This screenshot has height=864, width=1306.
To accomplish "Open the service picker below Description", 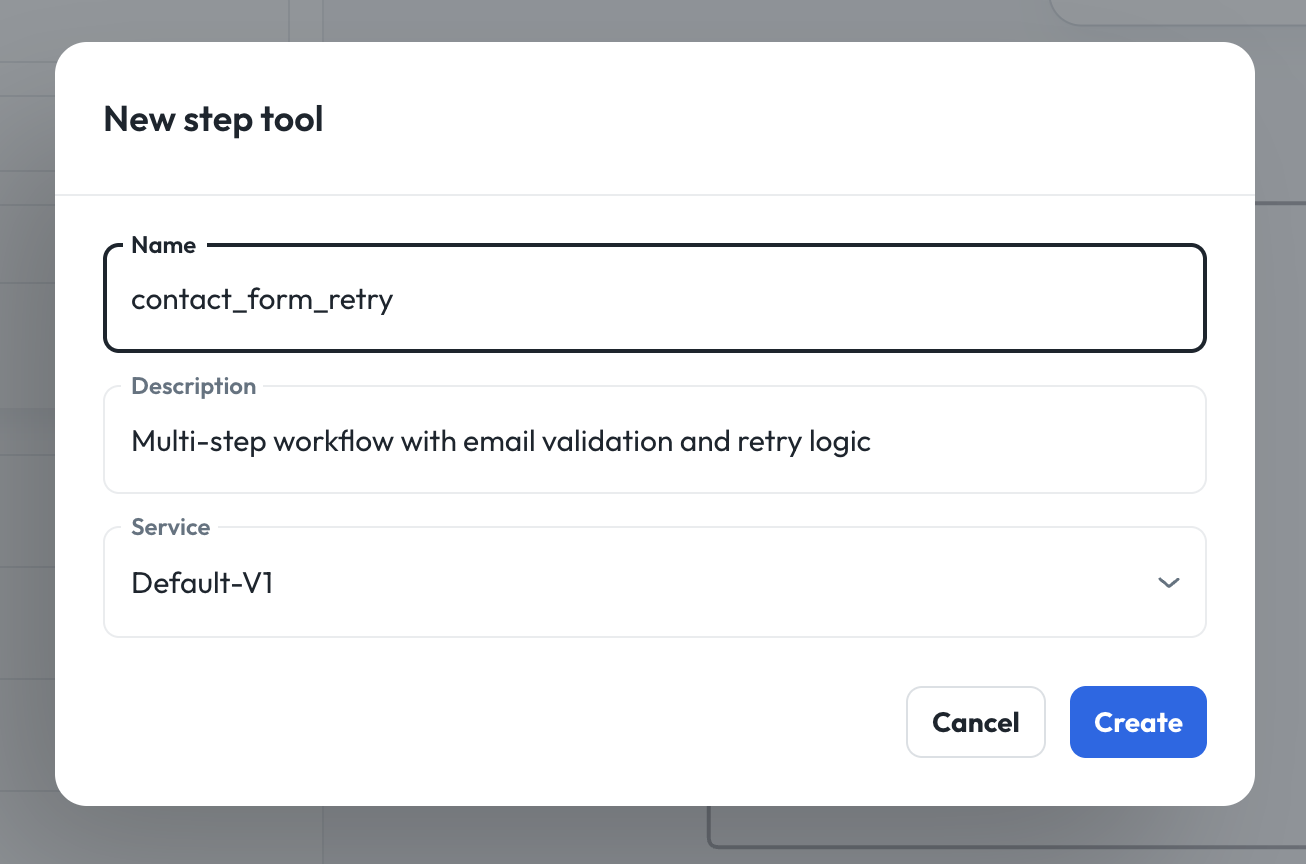I will (x=655, y=582).
